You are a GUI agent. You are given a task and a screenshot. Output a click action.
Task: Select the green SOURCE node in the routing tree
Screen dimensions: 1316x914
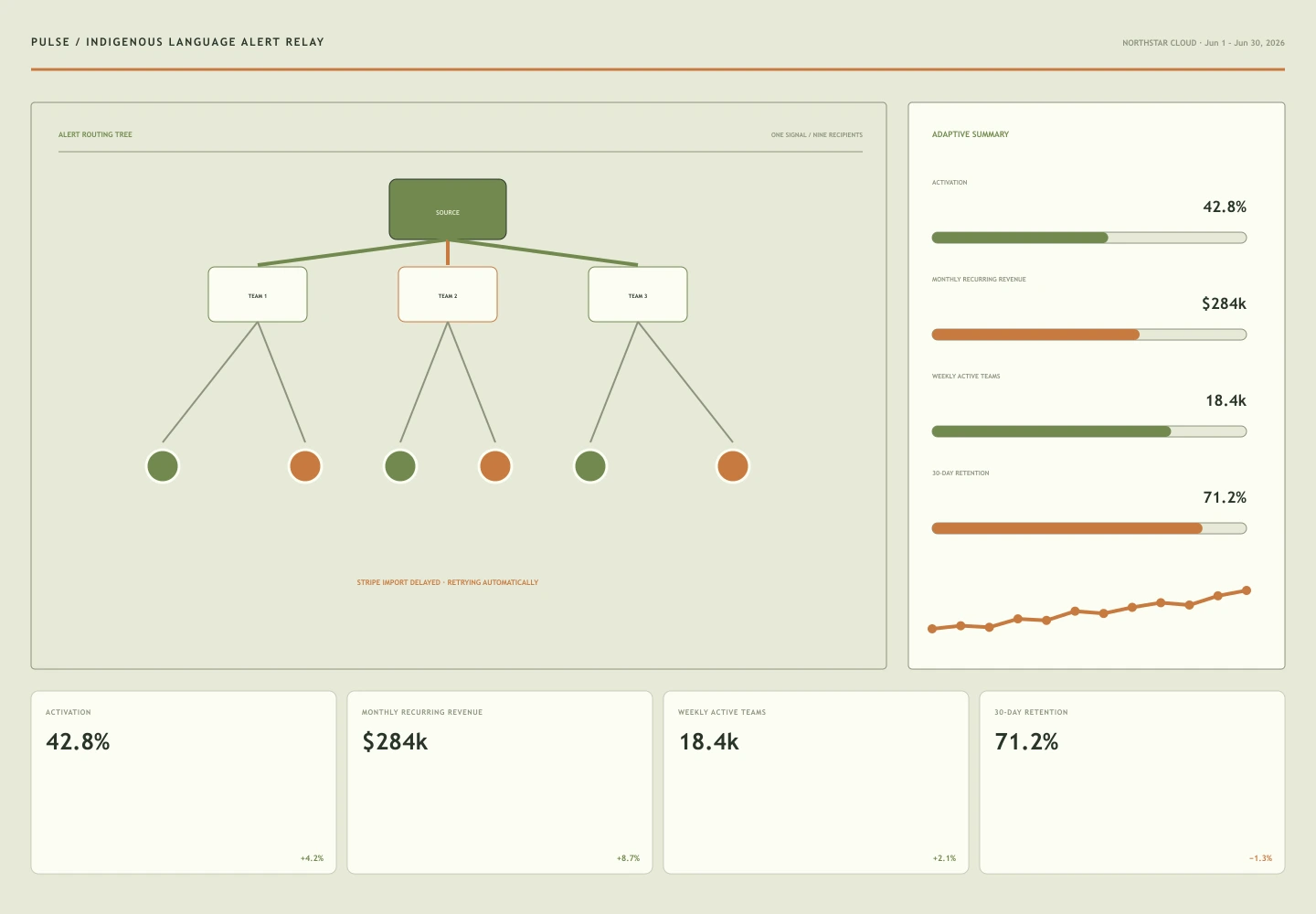pyautogui.click(x=448, y=209)
